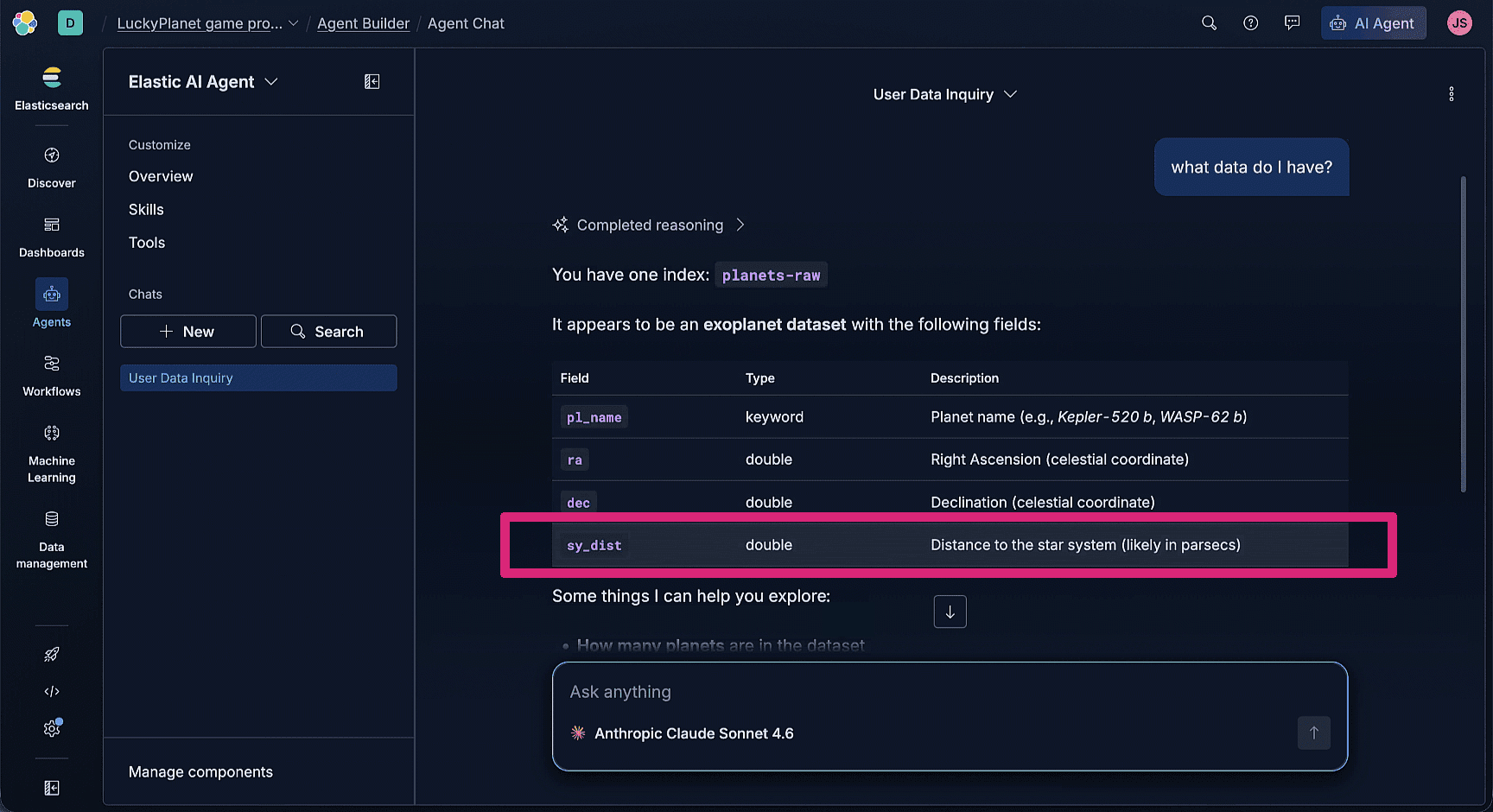Open the D space avatar

[70, 23]
